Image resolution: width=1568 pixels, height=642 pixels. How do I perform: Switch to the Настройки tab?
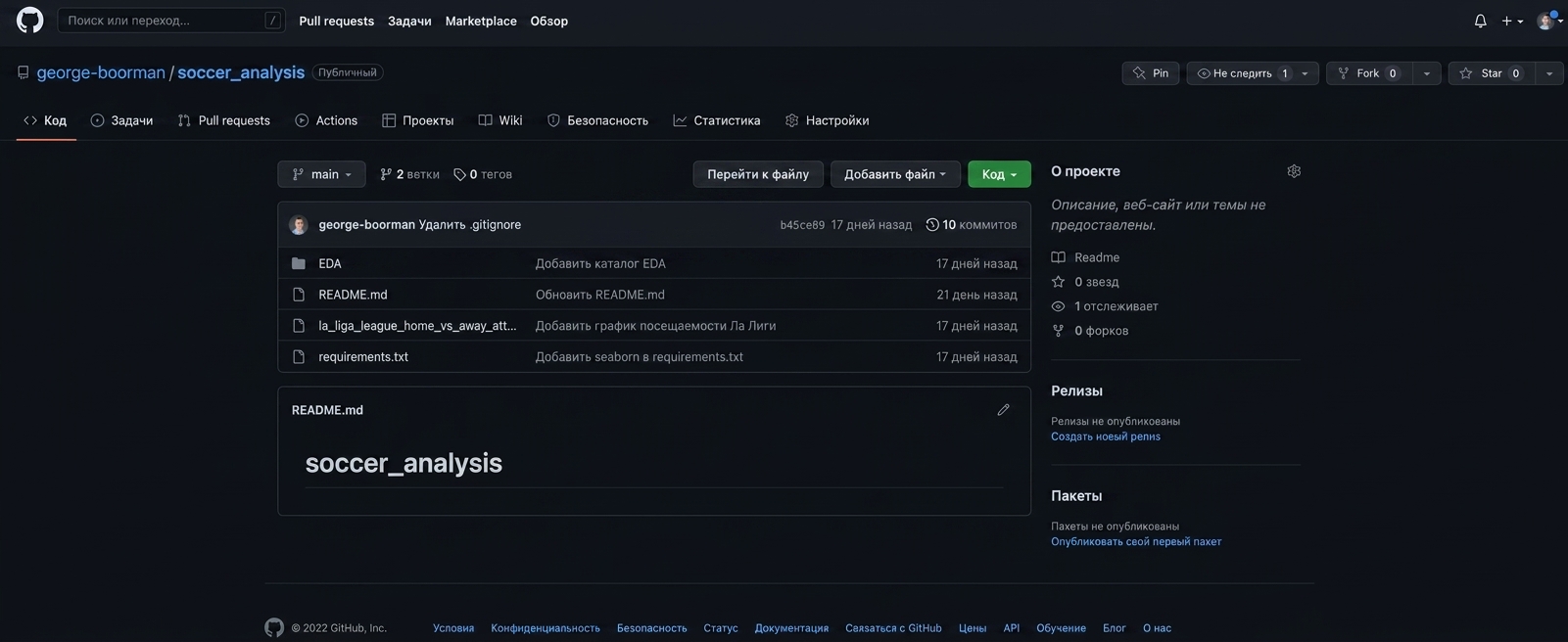click(828, 120)
